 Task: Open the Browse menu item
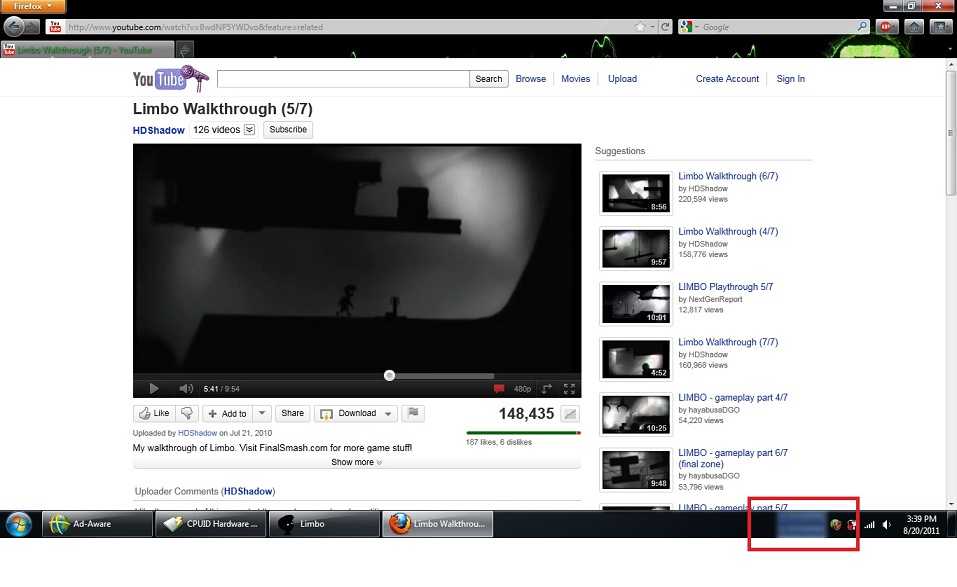(x=530, y=79)
